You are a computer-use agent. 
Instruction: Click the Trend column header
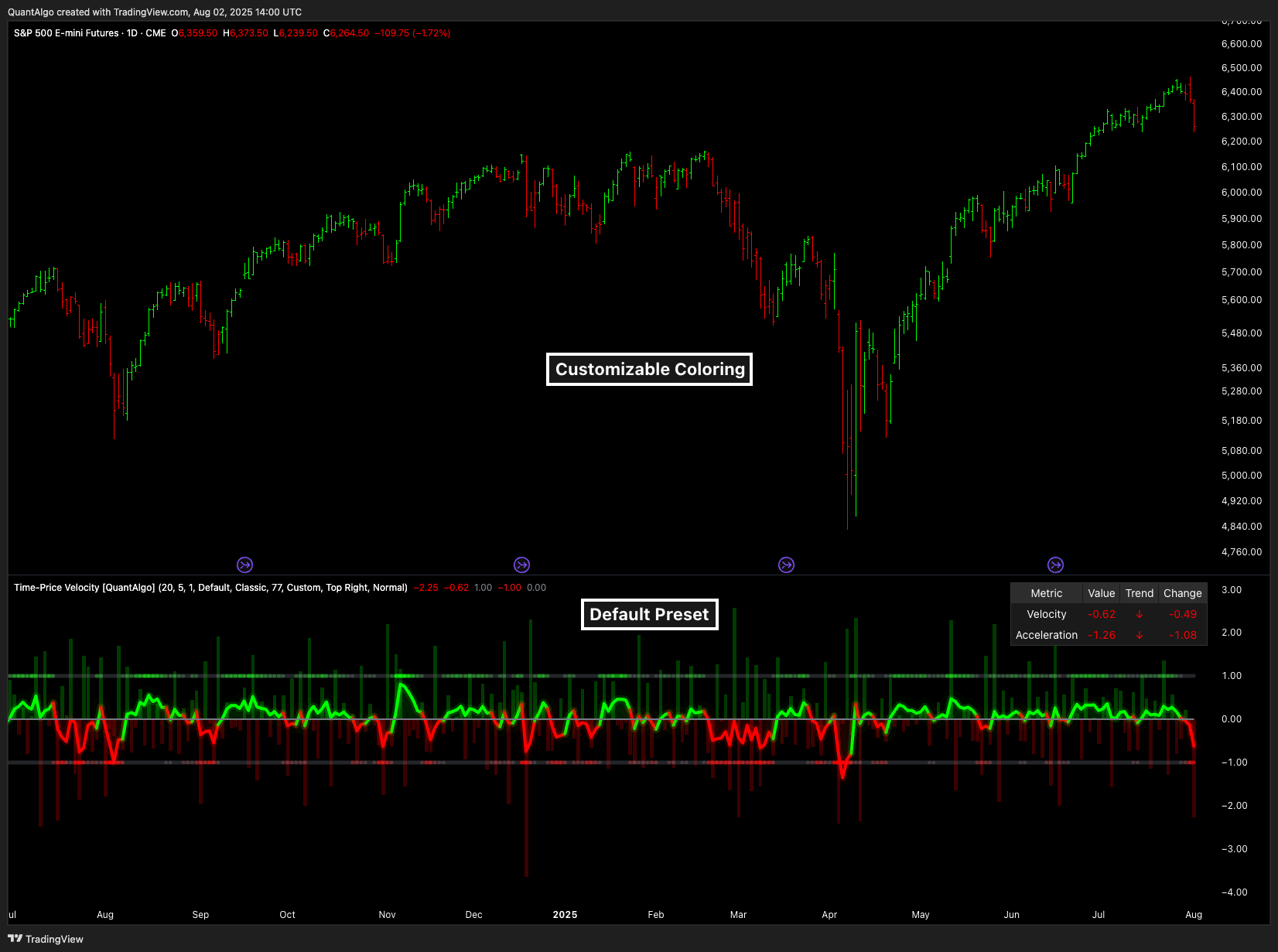(x=1140, y=593)
